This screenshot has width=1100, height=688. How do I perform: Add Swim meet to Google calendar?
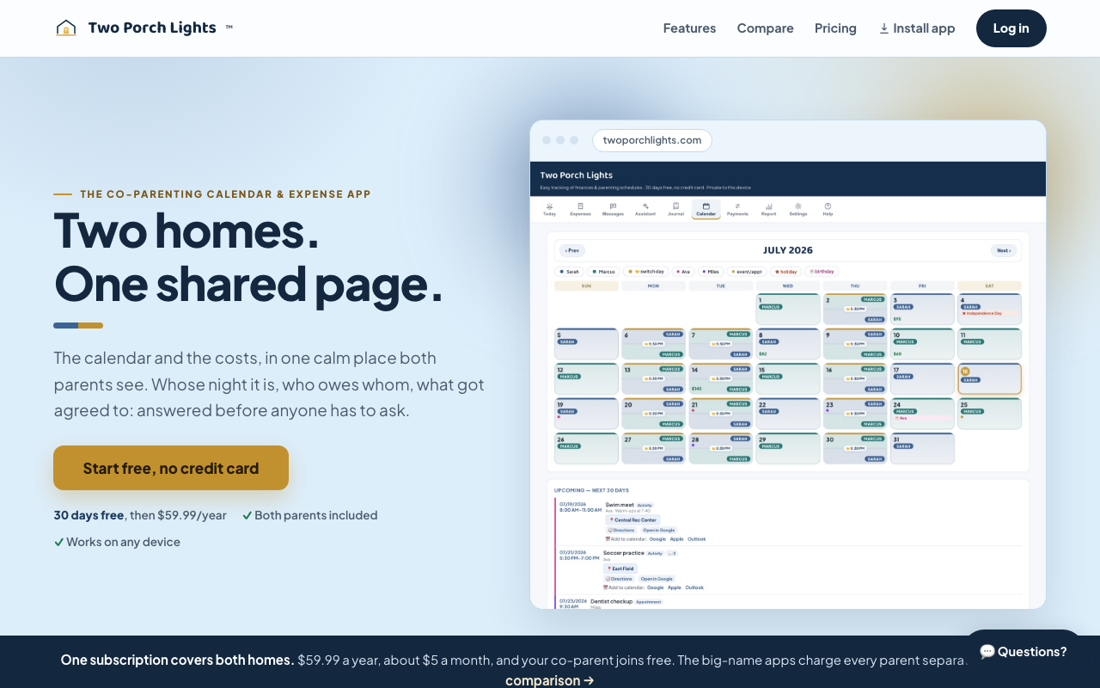point(657,539)
